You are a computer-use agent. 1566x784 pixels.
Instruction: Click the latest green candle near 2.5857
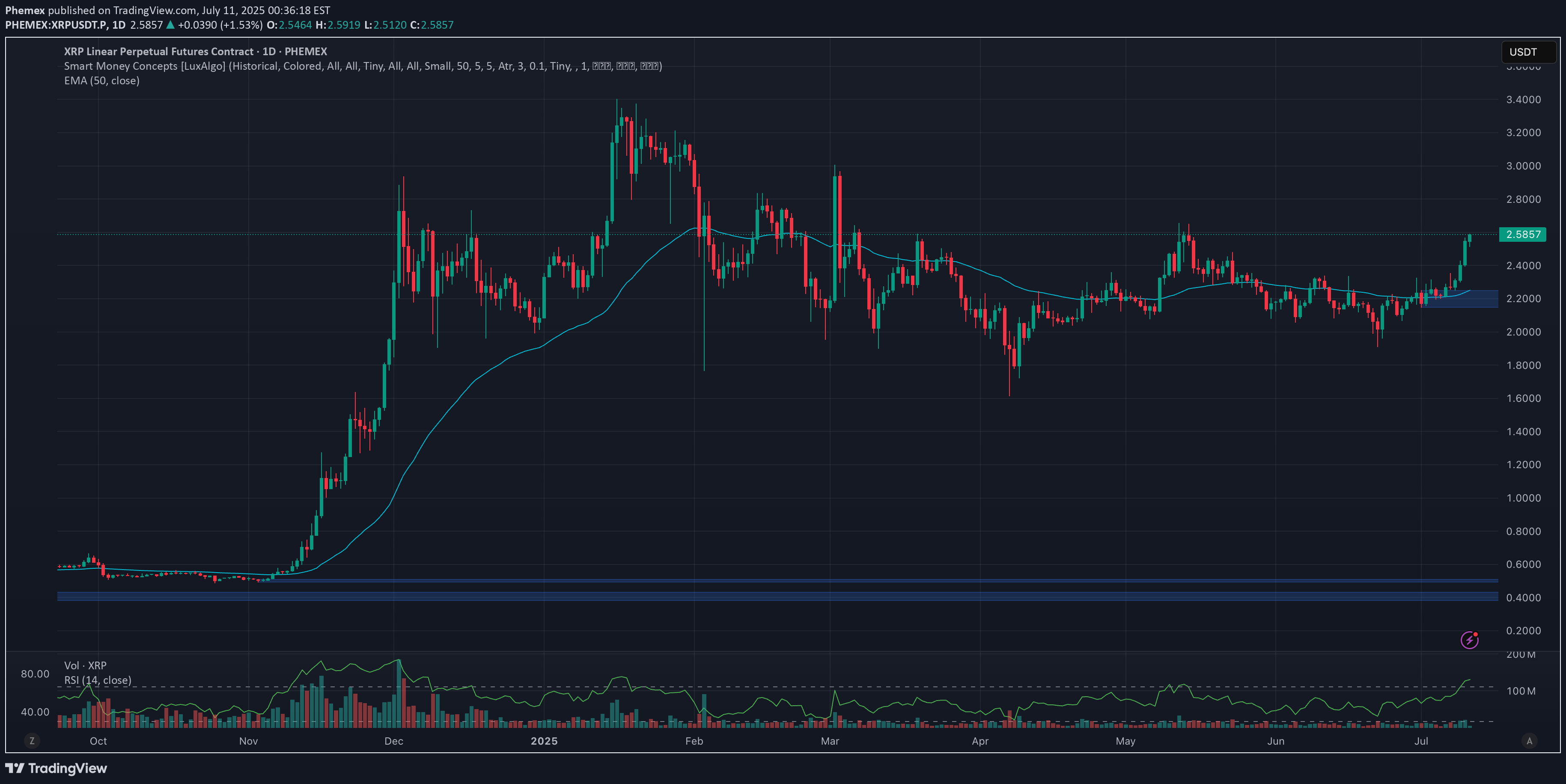click(x=1469, y=238)
